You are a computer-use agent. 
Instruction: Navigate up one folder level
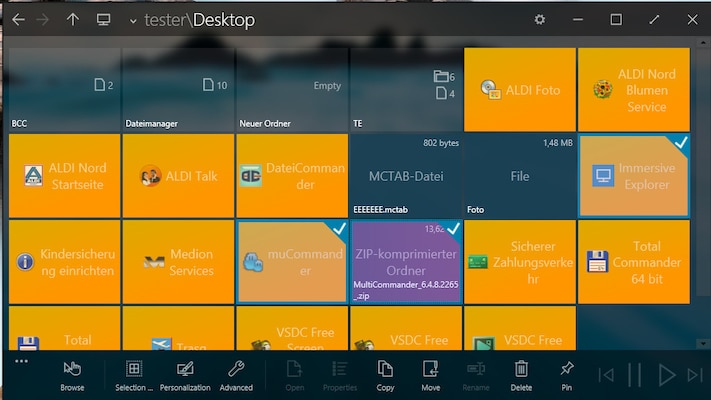click(x=73, y=20)
